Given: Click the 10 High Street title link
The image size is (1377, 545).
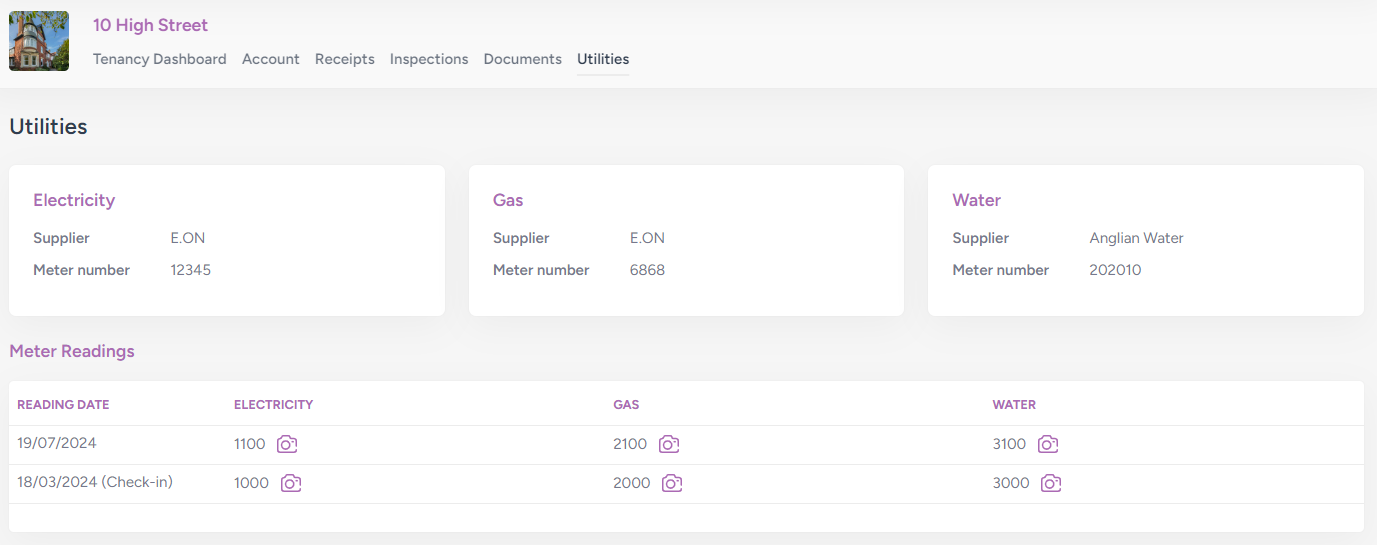Looking at the screenshot, I should point(150,25).
